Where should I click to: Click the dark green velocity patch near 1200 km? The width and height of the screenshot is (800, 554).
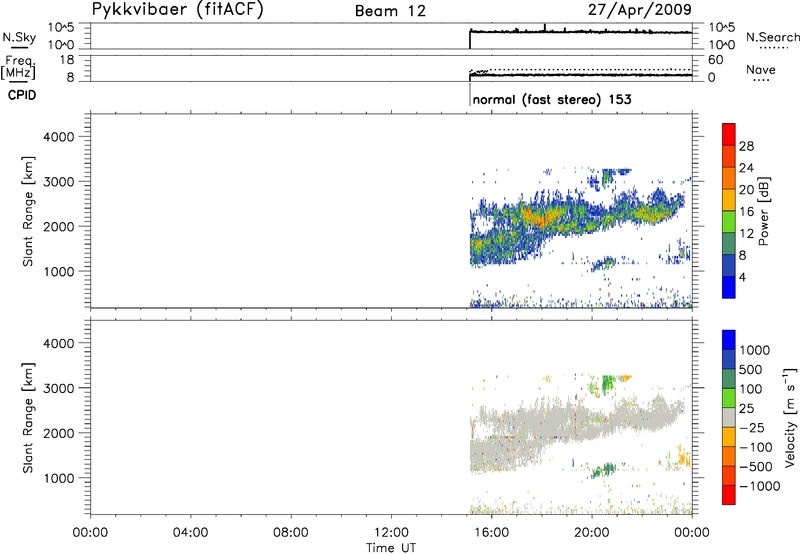[x=605, y=470]
